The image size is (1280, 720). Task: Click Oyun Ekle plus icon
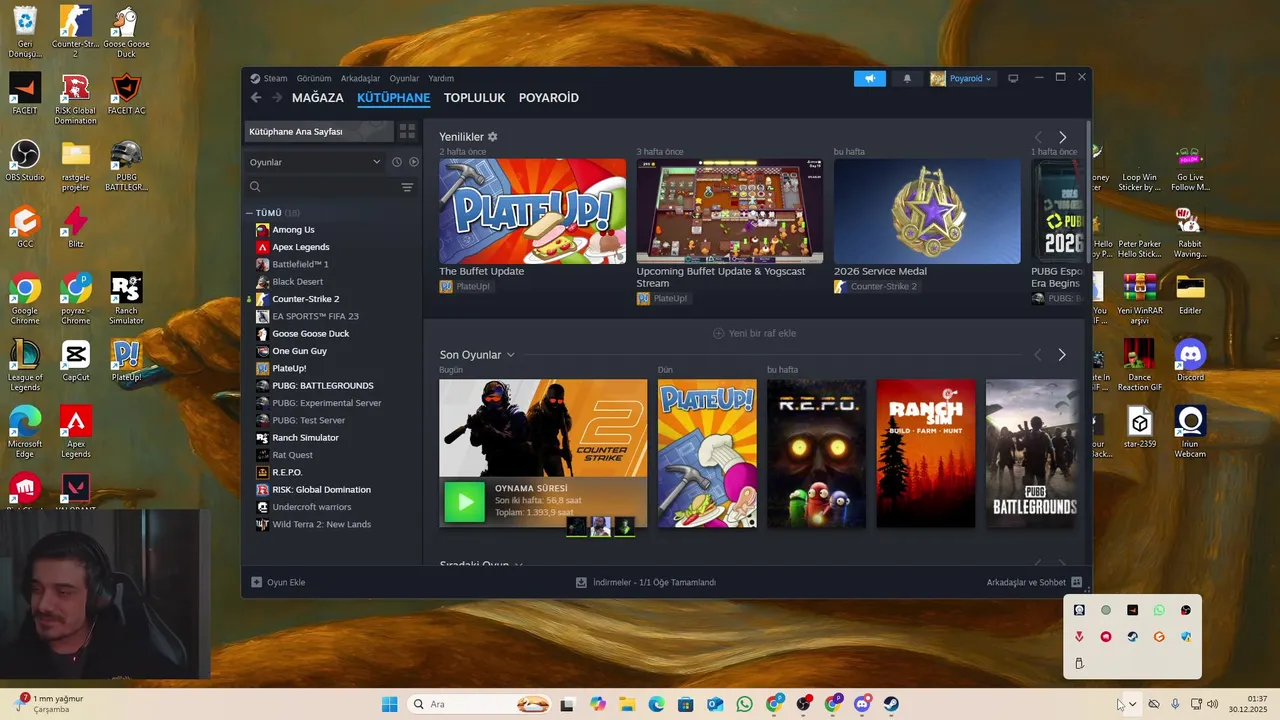pyautogui.click(x=256, y=582)
